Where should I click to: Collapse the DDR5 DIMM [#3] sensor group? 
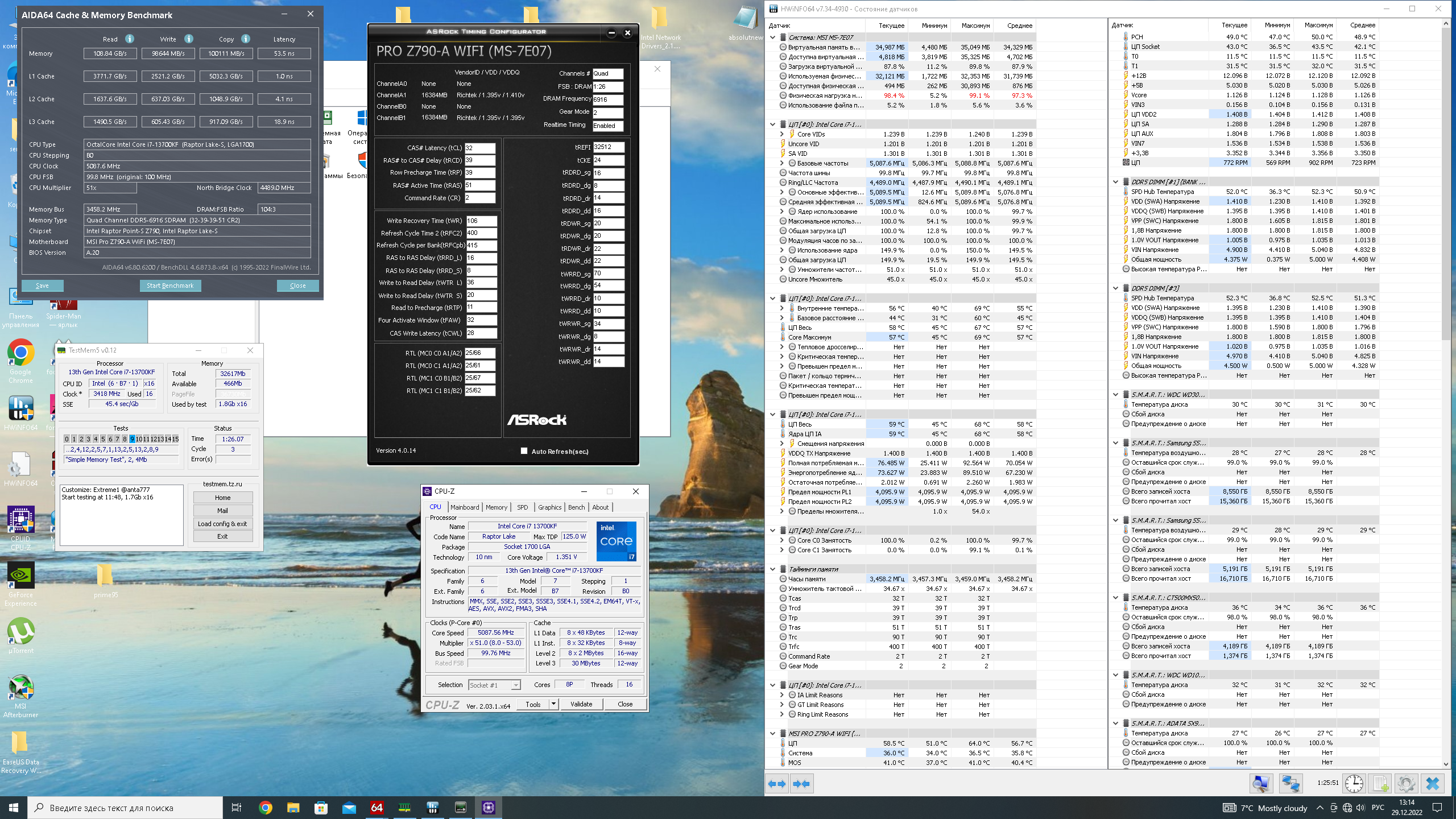click(x=1115, y=288)
